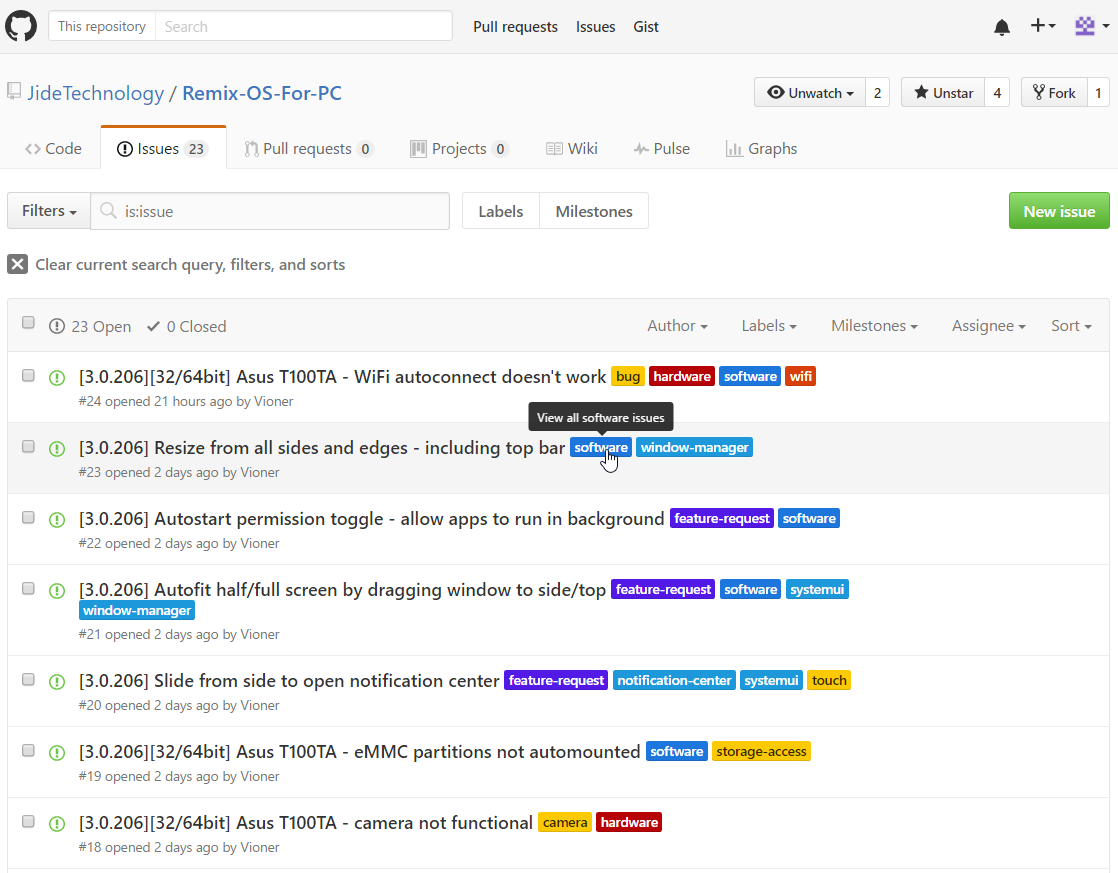Open the plus create-new menu
Image resolution: width=1118 pixels, height=873 pixels.
click(x=1042, y=26)
